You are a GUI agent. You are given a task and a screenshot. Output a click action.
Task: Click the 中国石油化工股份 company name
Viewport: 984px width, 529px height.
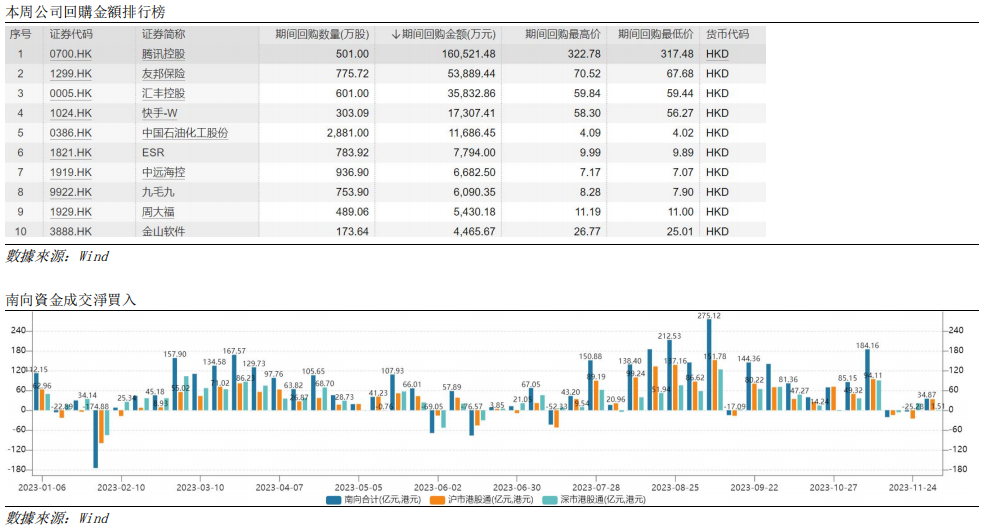184,133
